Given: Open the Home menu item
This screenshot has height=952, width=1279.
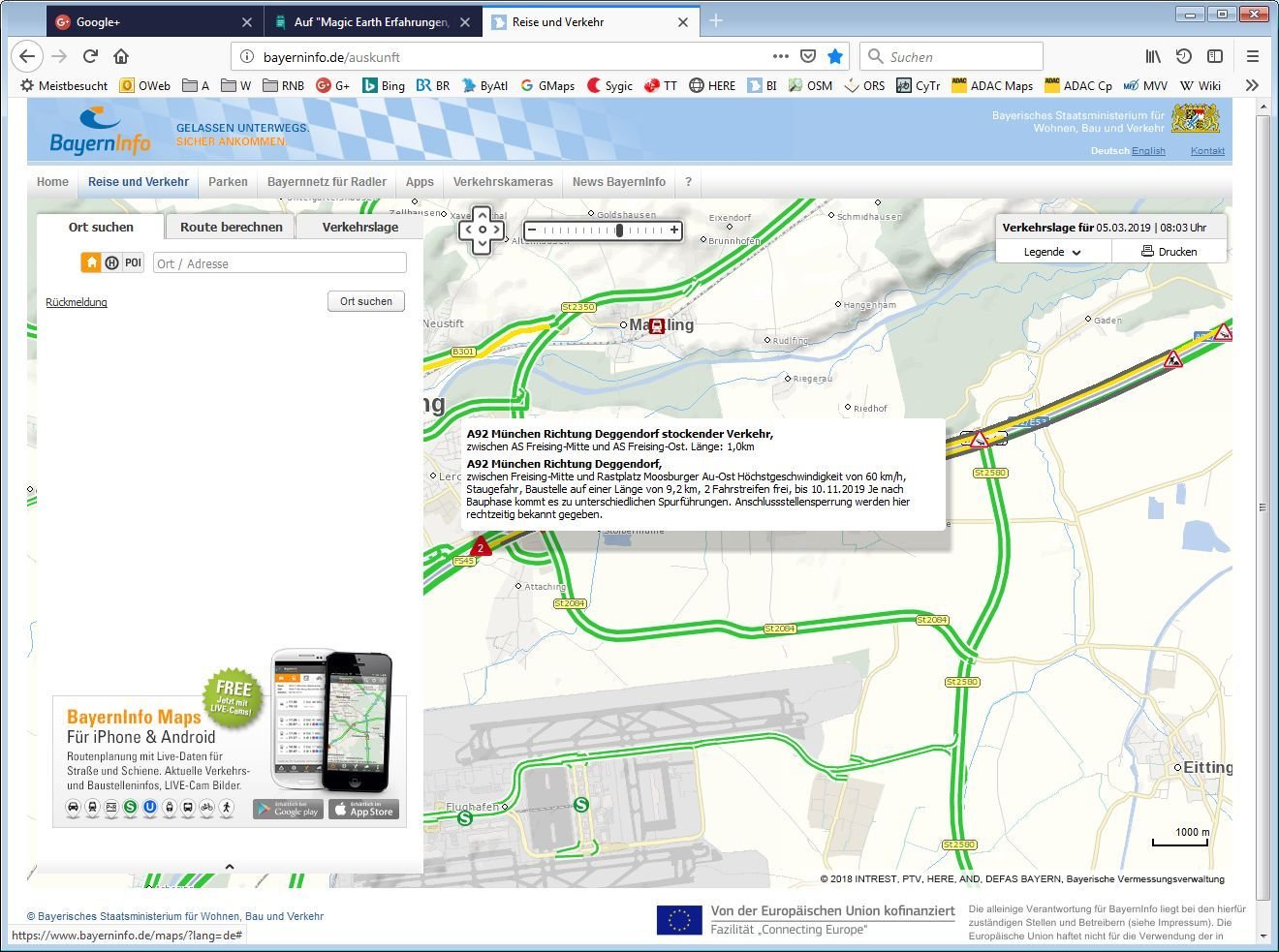Looking at the screenshot, I should (52, 182).
